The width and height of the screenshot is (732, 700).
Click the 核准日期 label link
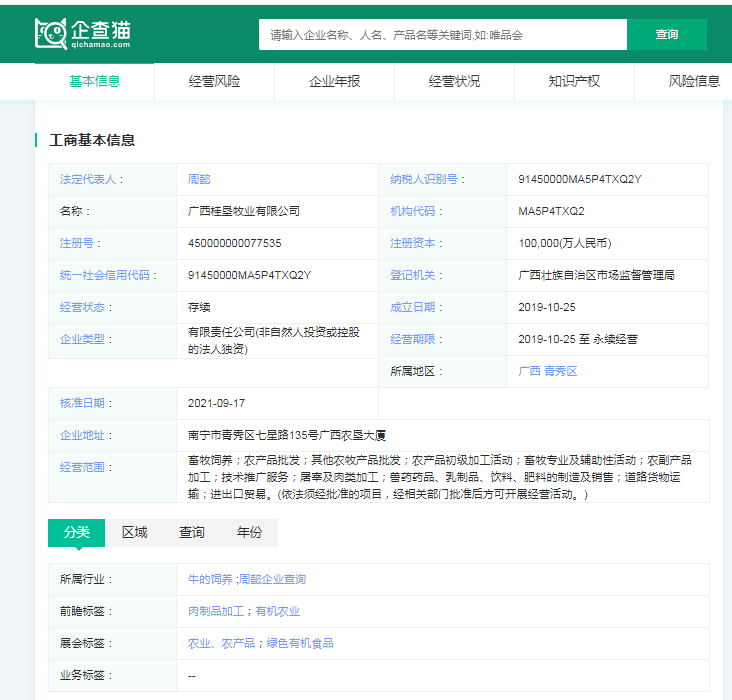(x=82, y=403)
